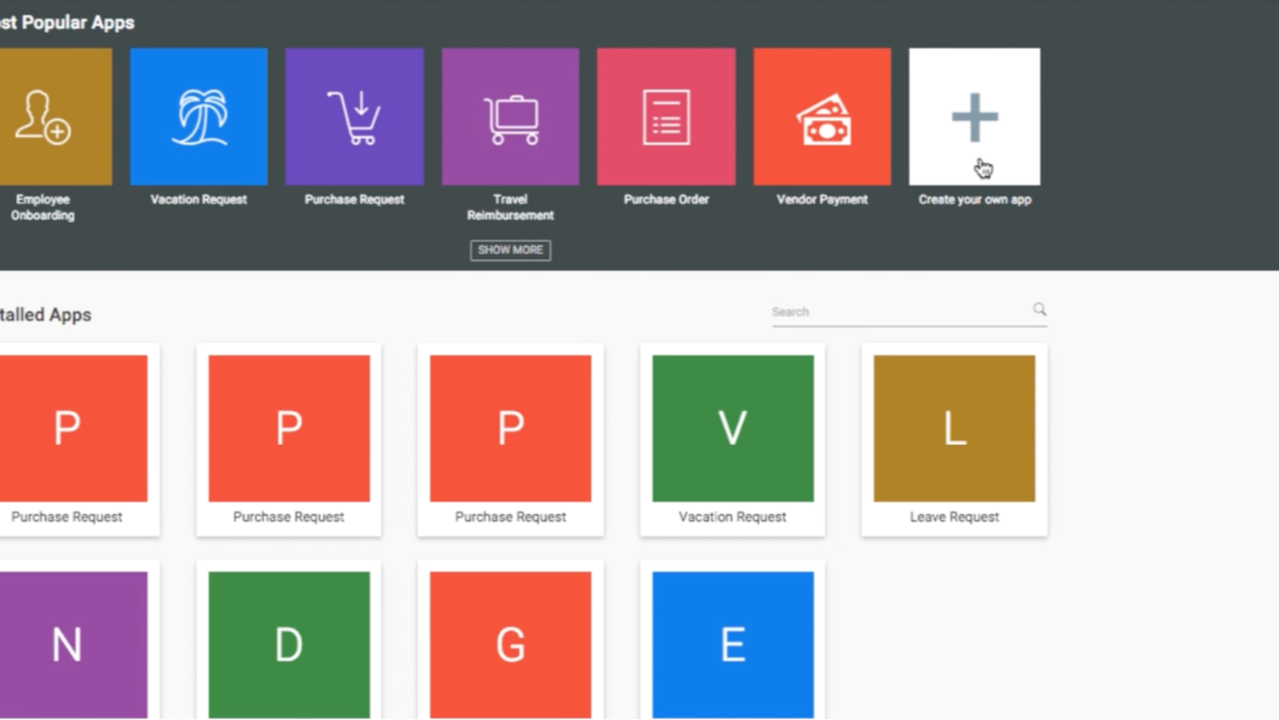The width and height of the screenshot is (1279, 720).
Task: Open the Vendor Payment money icon
Action: [822, 117]
